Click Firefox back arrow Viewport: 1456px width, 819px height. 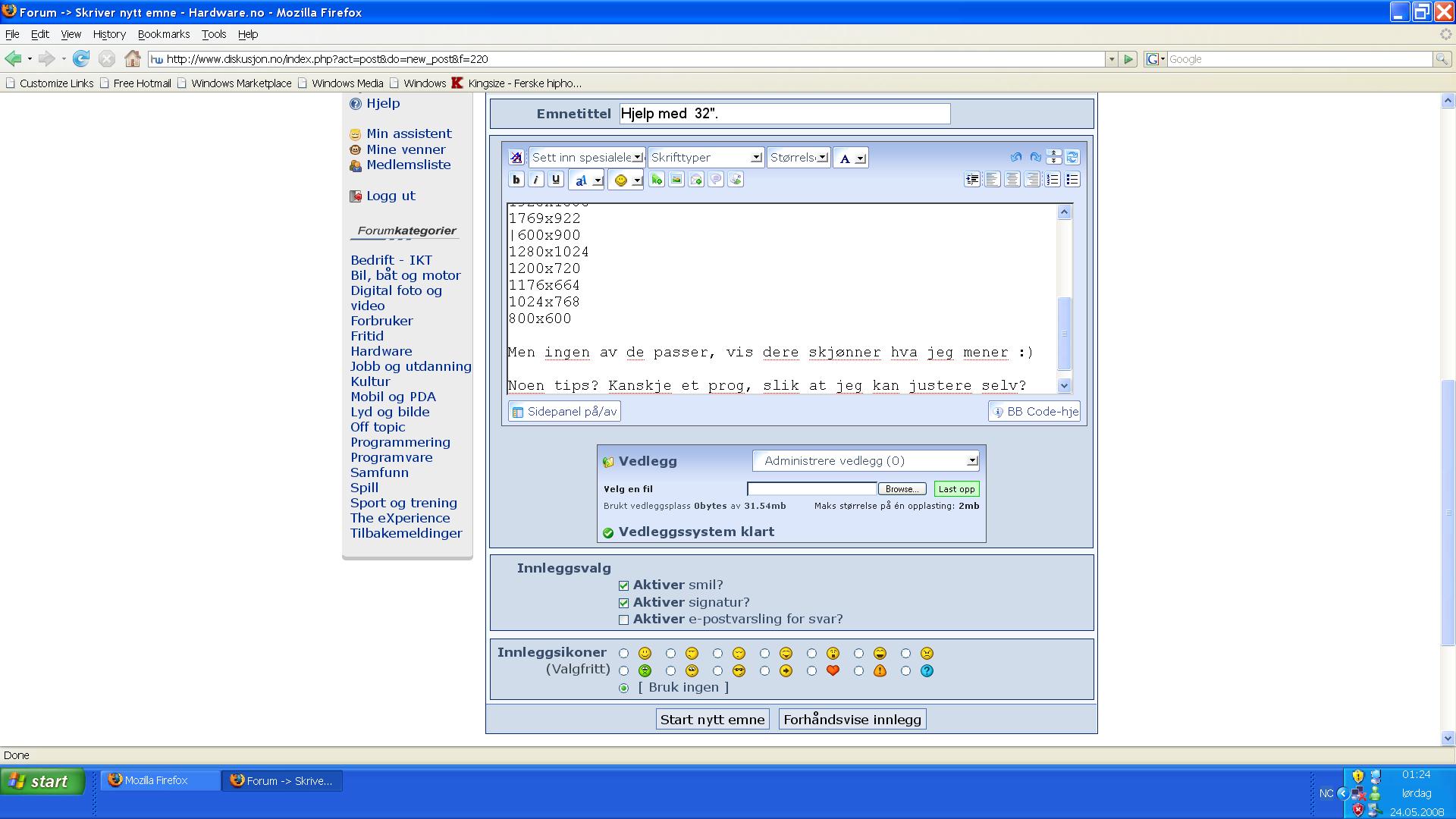click(13, 58)
